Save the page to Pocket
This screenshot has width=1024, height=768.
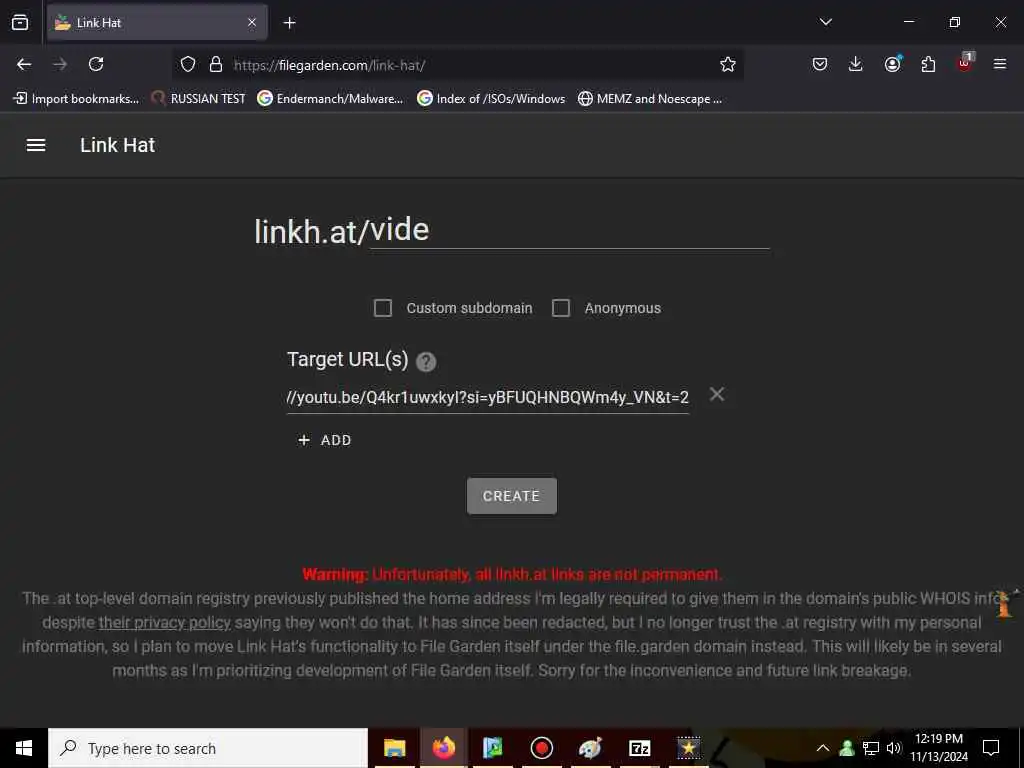(820, 64)
